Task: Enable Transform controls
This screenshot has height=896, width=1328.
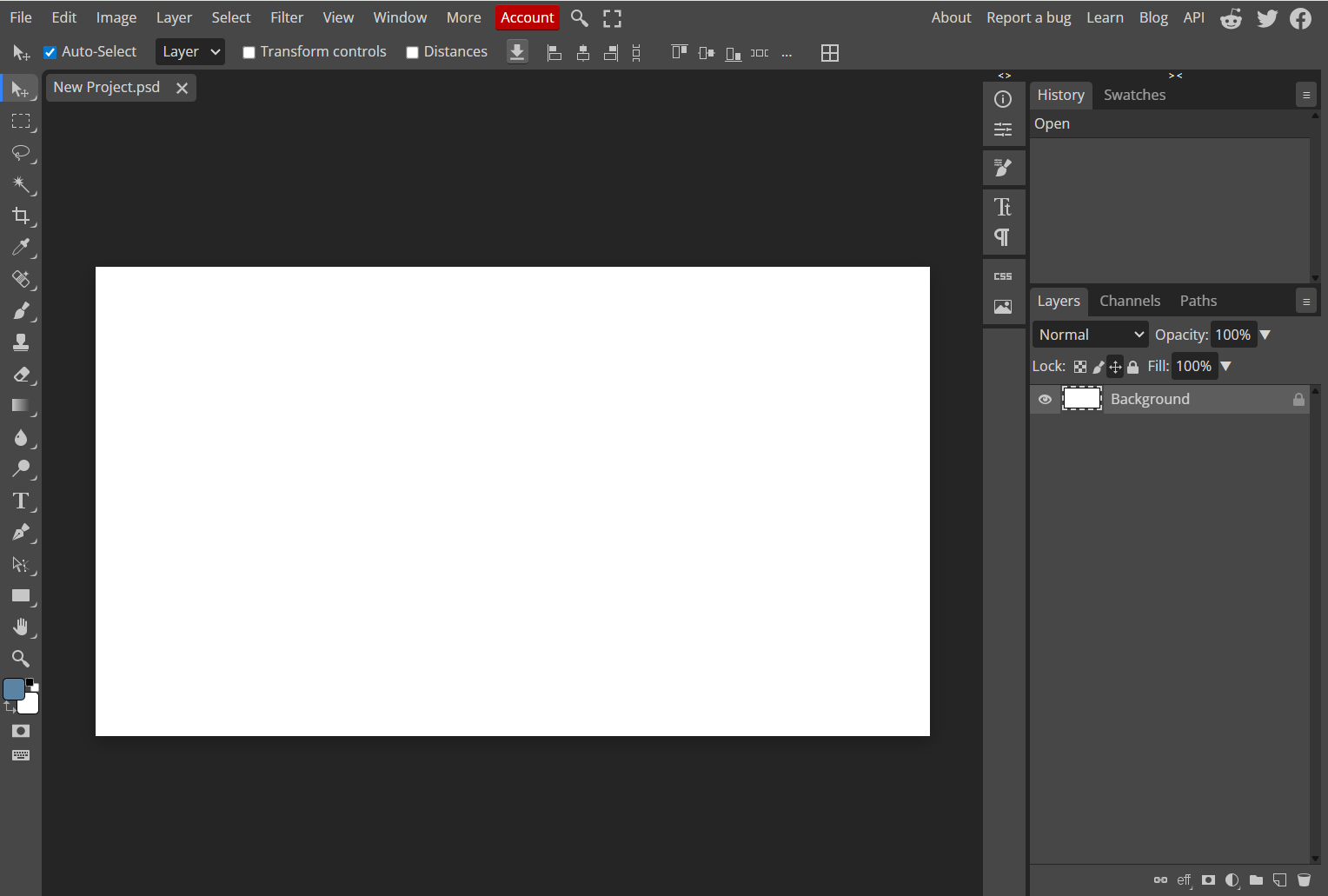Action: 249,51
